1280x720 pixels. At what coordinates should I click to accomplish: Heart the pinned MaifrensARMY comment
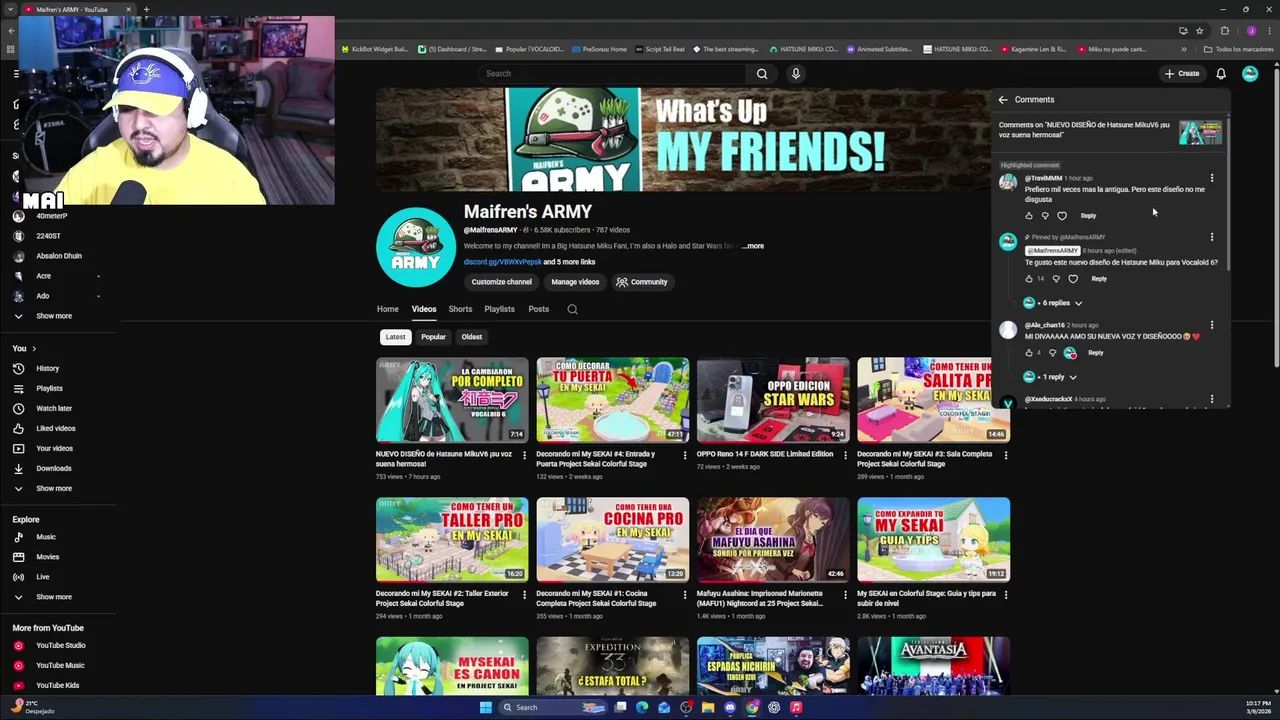[x=1073, y=279]
